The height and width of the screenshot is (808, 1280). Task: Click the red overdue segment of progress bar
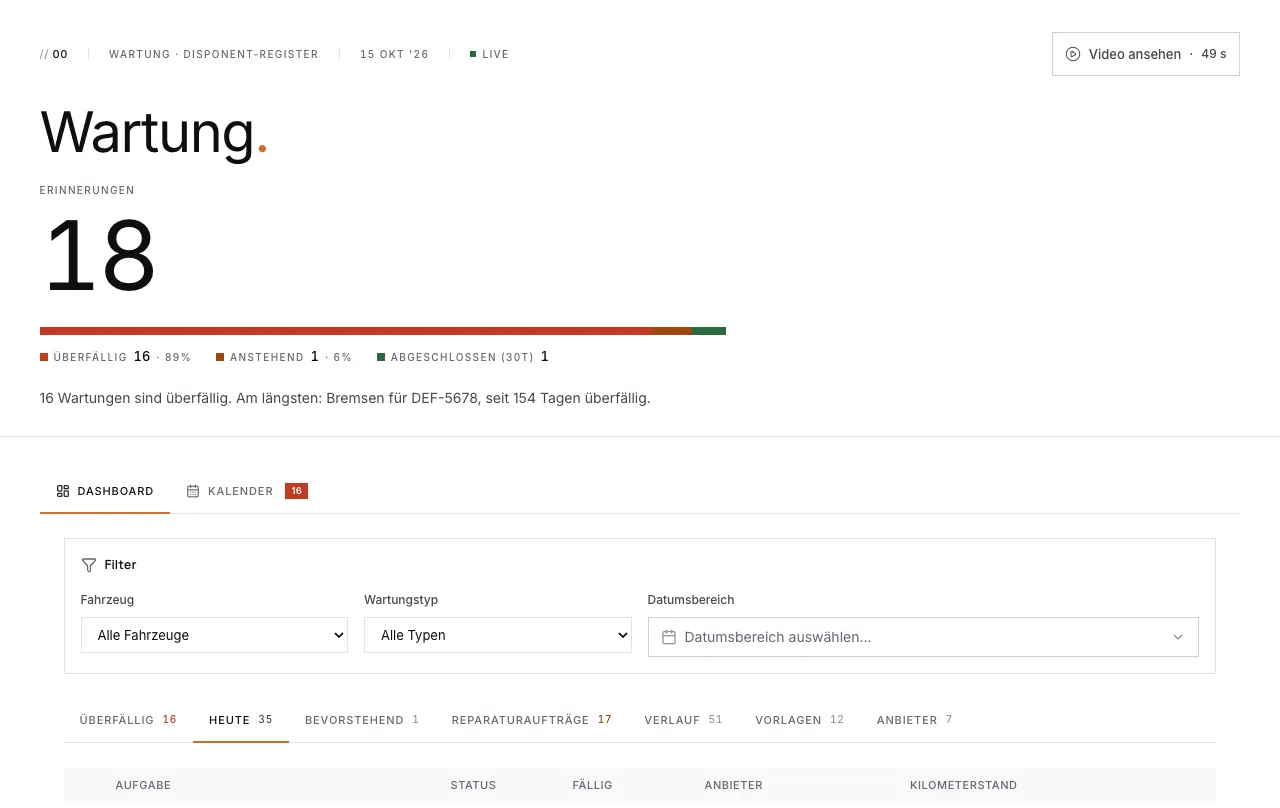[x=346, y=331]
